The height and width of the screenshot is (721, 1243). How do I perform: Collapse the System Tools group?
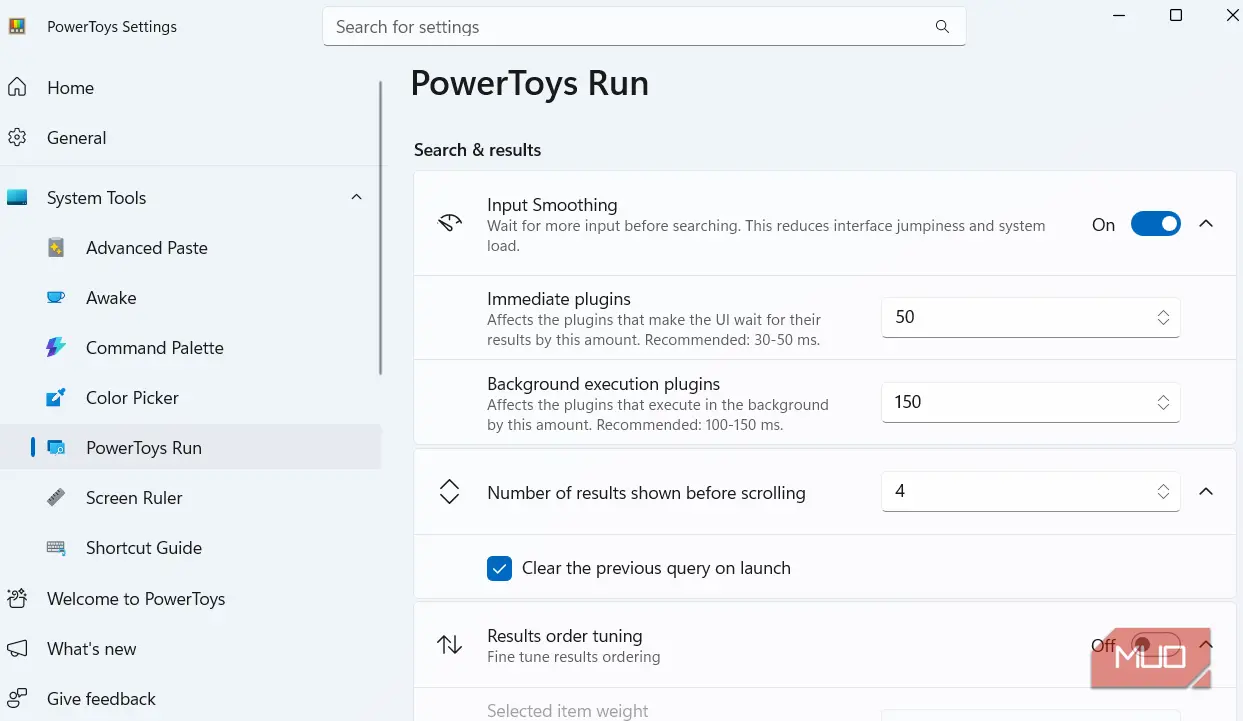pos(357,198)
